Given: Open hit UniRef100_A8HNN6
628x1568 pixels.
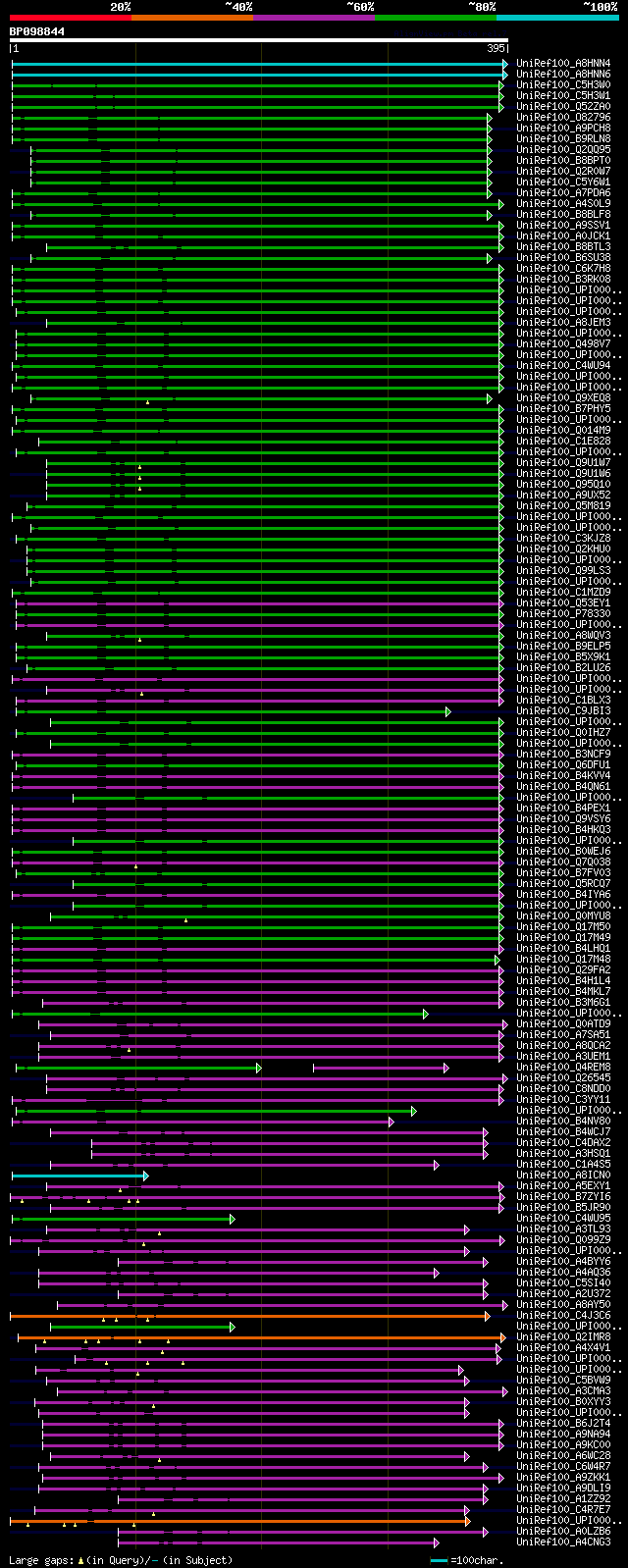Looking at the screenshot, I should (x=563, y=74).
